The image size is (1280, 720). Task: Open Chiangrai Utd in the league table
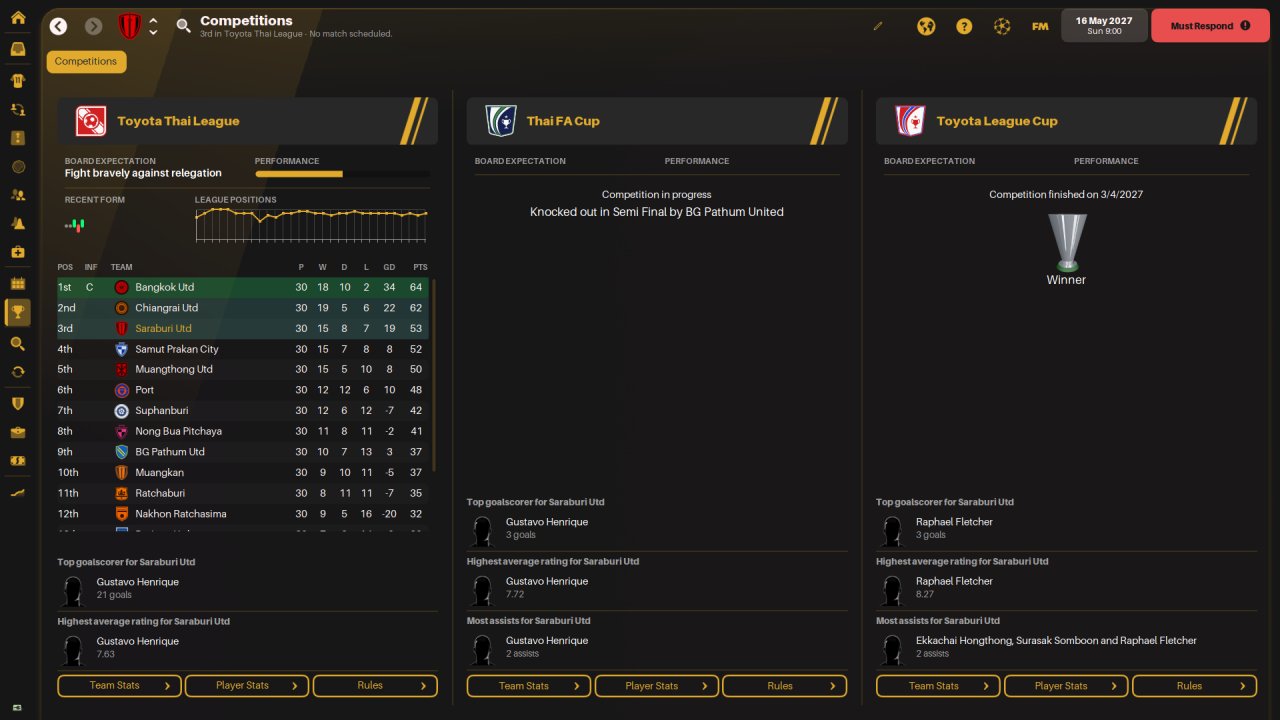click(167, 308)
